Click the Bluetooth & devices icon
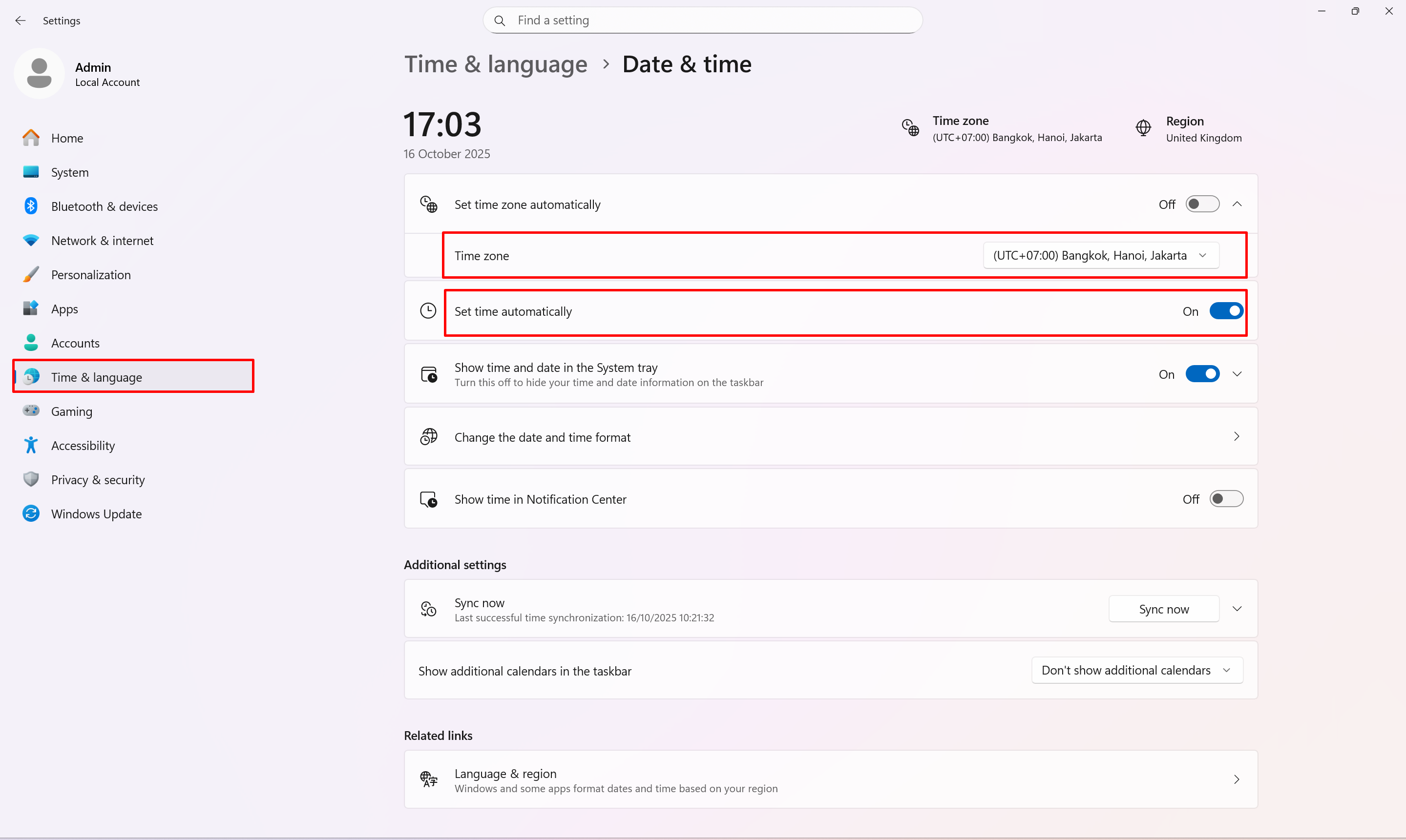Image resolution: width=1406 pixels, height=840 pixels. [x=31, y=206]
